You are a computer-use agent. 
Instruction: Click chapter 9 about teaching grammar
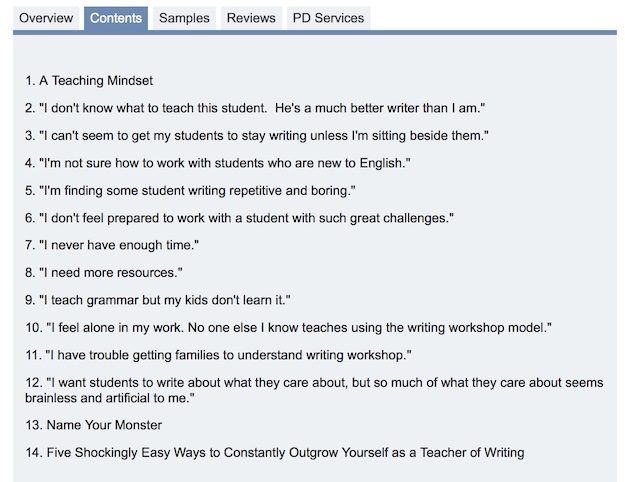pyautogui.click(x=158, y=300)
